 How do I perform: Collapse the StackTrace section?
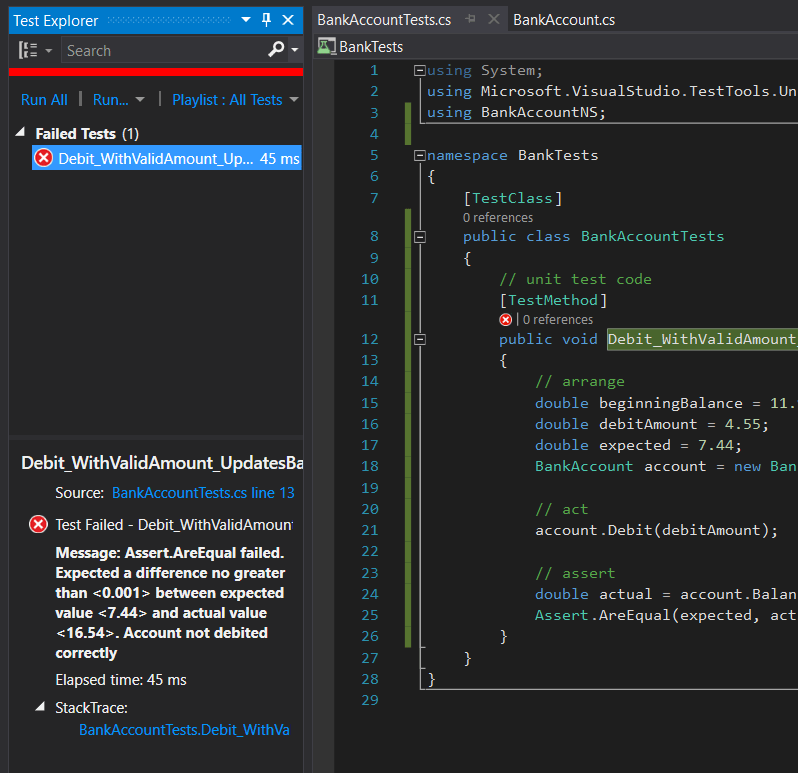point(40,706)
